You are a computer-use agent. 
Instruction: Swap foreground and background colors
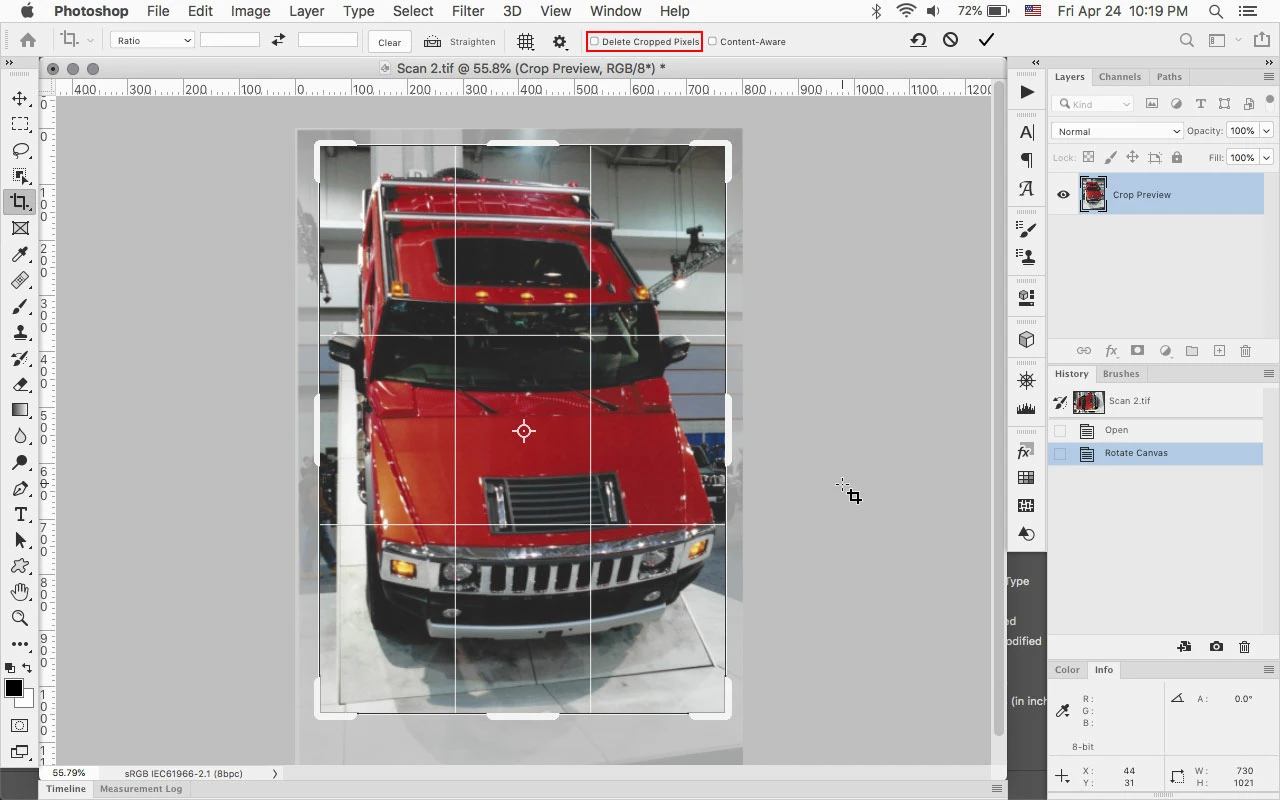[27, 668]
